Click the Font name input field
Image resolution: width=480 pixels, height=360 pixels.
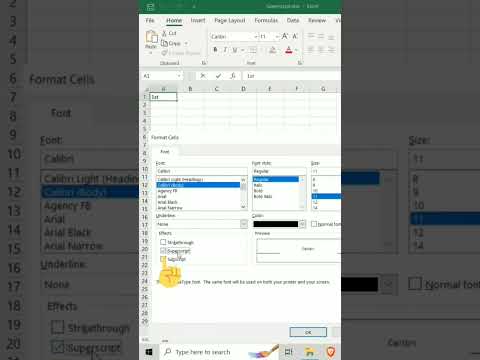[x=202, y=171]
